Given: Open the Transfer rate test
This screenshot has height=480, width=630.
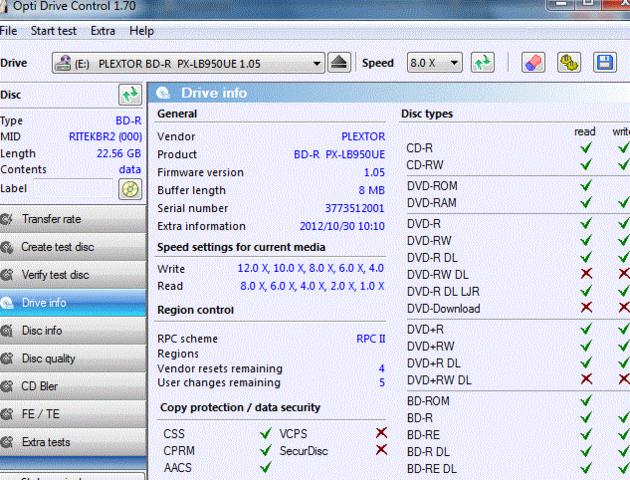Looking at the screenshot, I should click(x=73, y=219).
